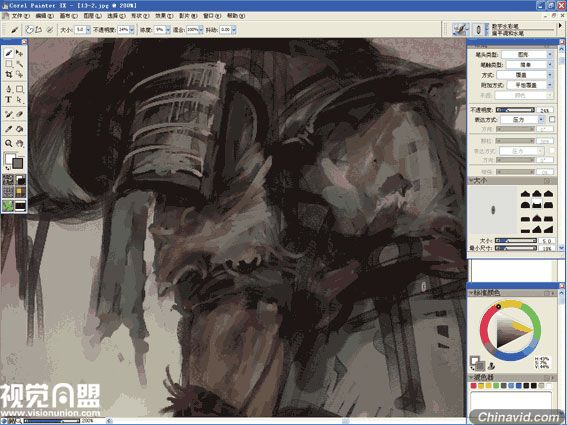Select the Magic Wand tool

coord(20,64)
